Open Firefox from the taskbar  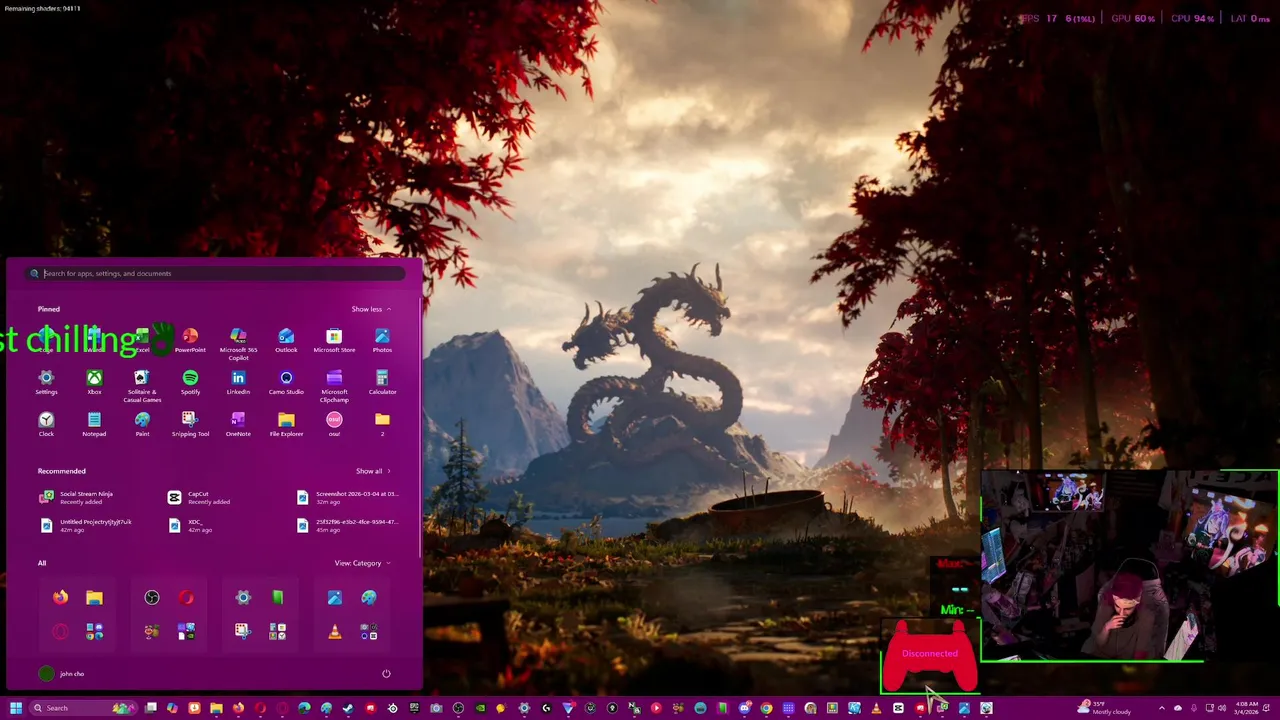coord(238,708)
